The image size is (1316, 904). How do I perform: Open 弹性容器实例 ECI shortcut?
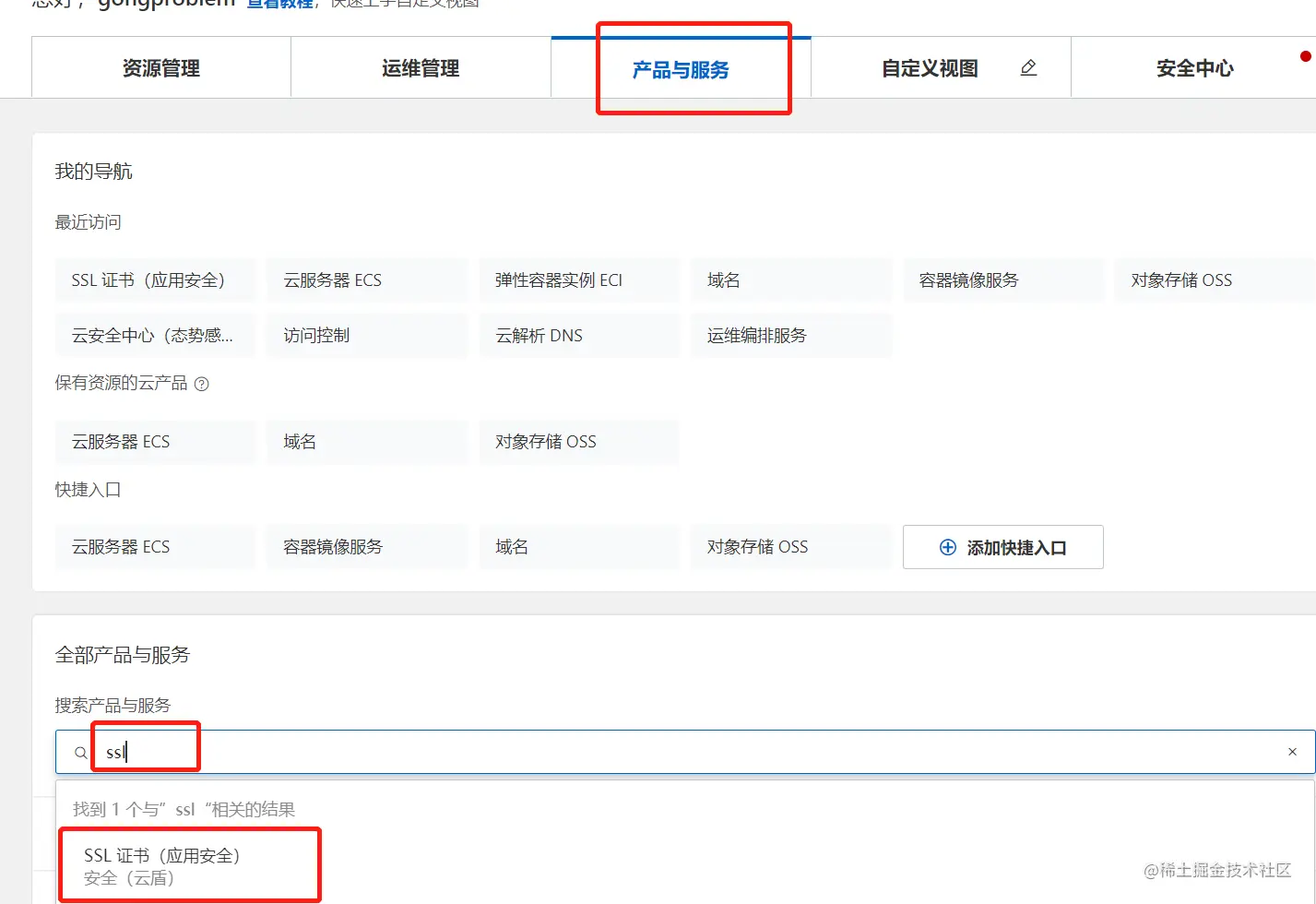tap(579, 280)
